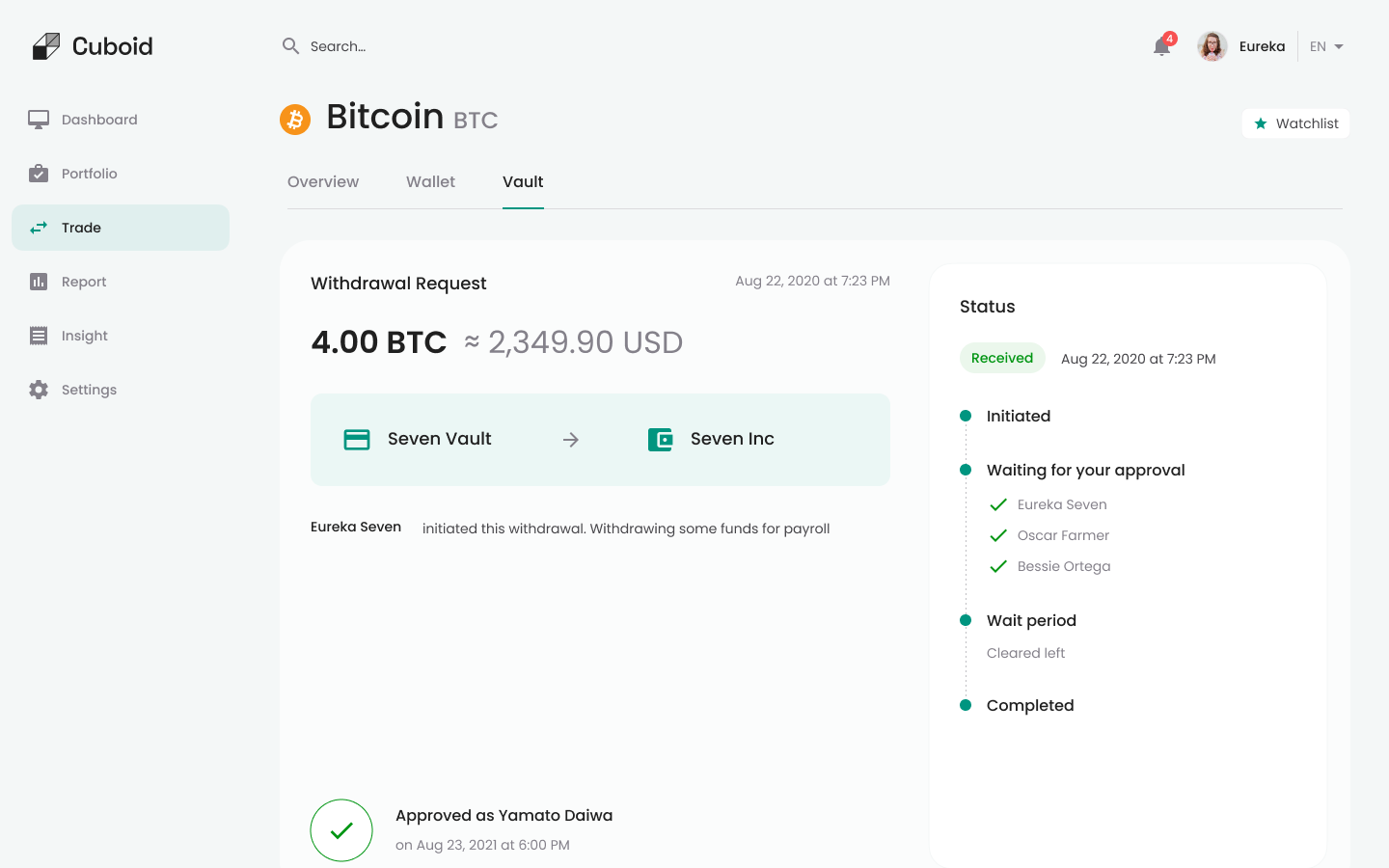The image size is (1389, 868).
Task: Click the Seven Vault card icon
Action: click(x=357, y=439)
